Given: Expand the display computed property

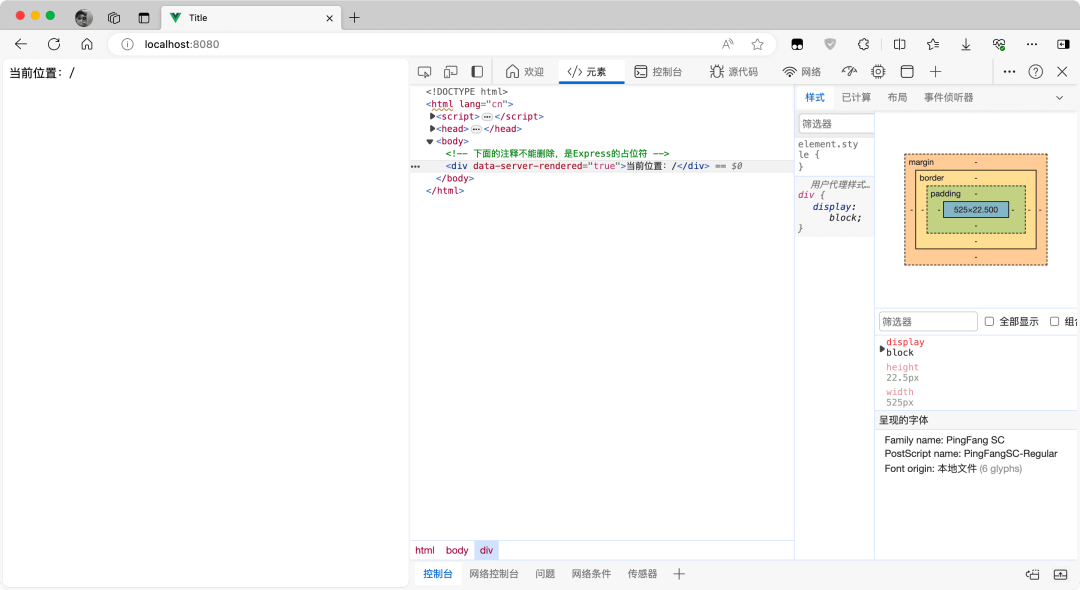Looking at the screenshot, I should click(x=882, y=349).
